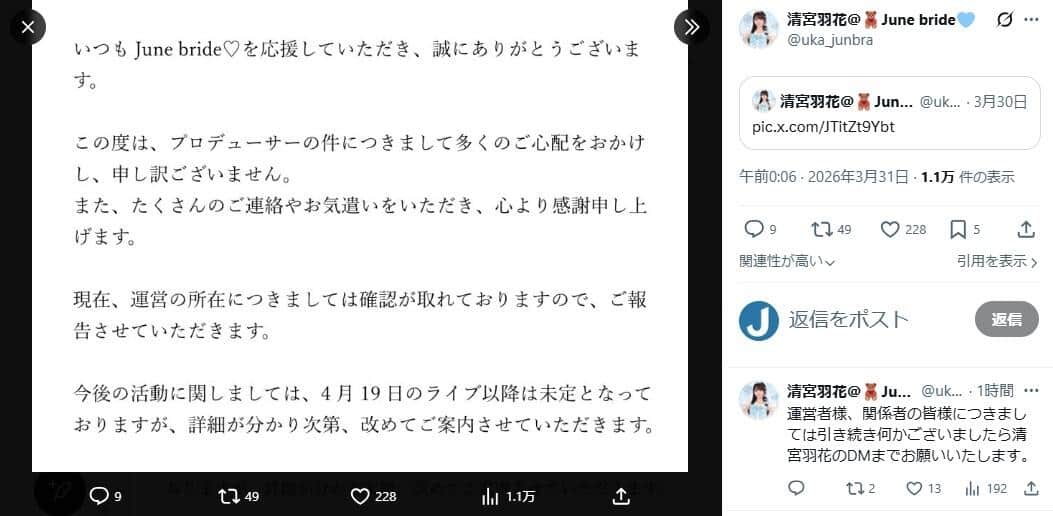The height and width of the screenshot is (516, 1053).
Task: Like the main post in side panel
Action: tap(890, 230)
